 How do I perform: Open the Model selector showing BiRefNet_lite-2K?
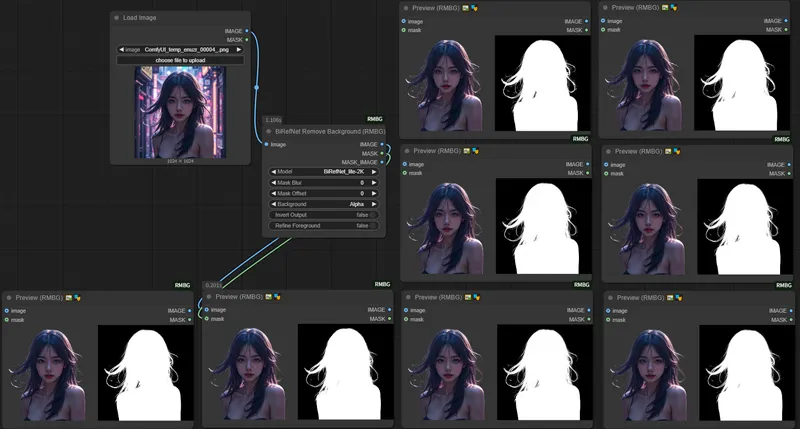point(324,172)
